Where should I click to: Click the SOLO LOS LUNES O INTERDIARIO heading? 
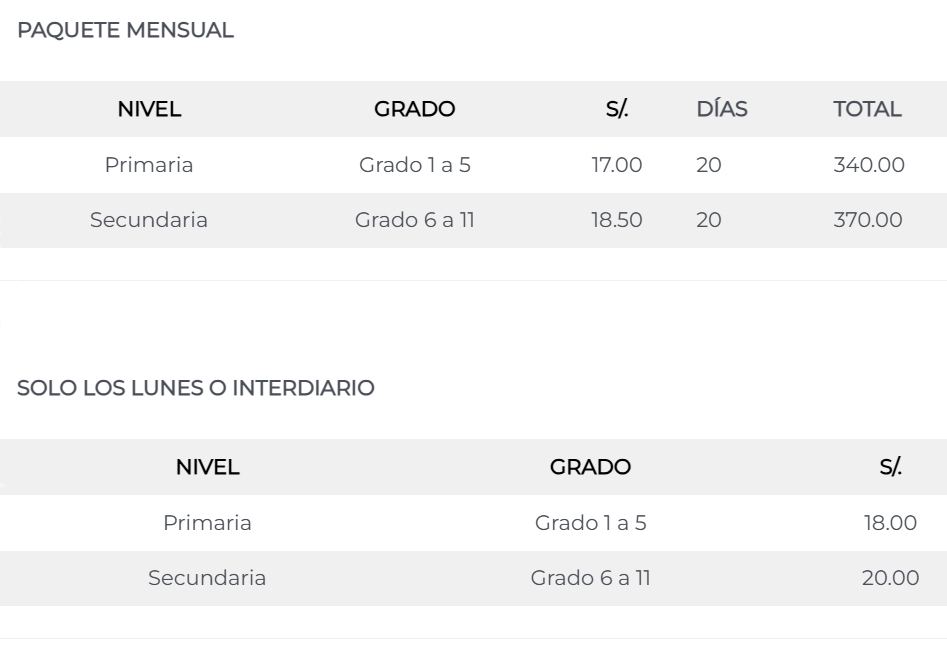coord(196,389)
